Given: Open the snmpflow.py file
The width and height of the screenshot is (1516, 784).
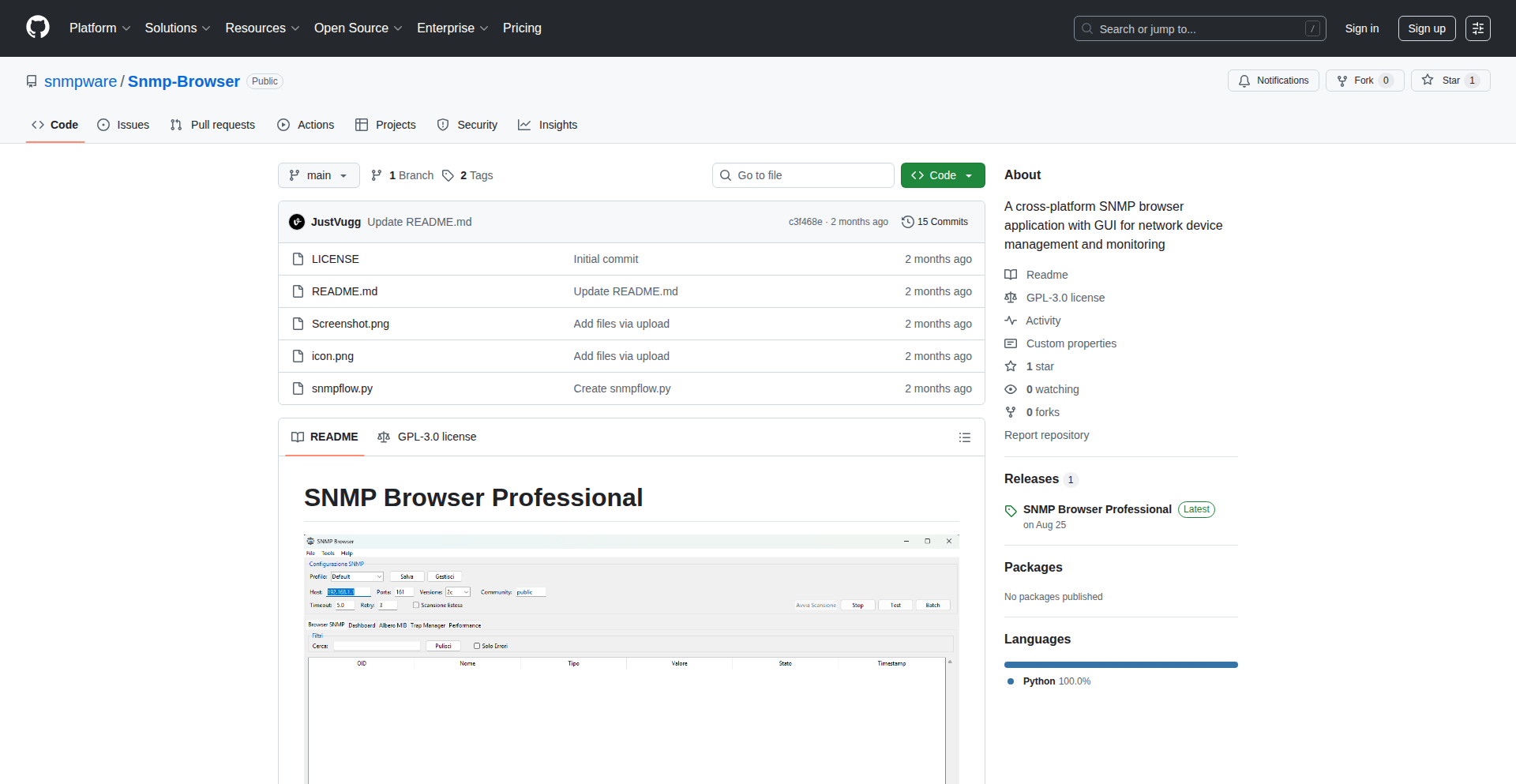Looking at the screenshot, I should pos(342,388).
